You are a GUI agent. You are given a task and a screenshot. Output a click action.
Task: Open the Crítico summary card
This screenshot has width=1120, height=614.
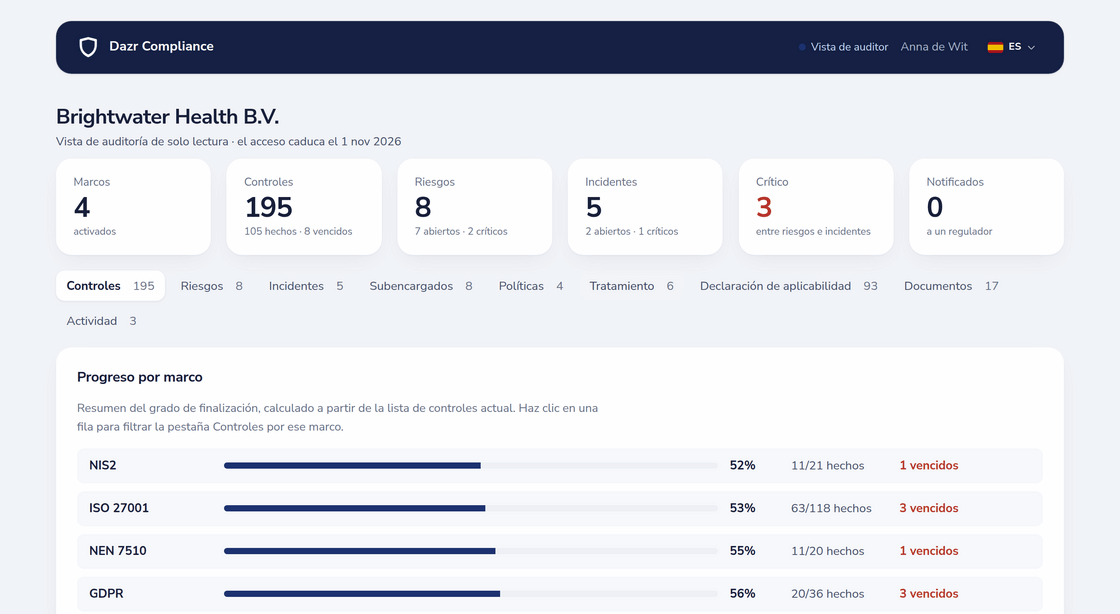coord(816,206)
